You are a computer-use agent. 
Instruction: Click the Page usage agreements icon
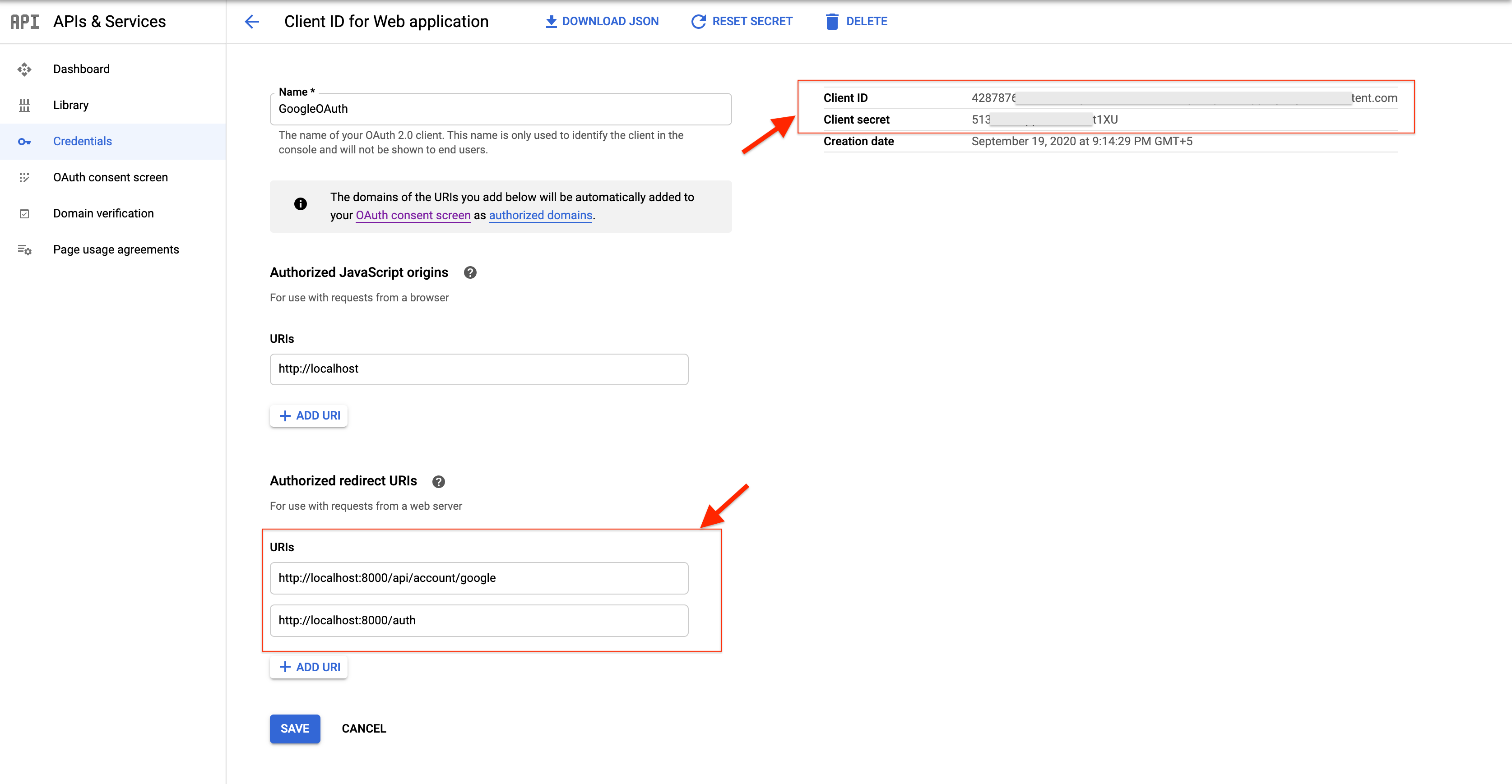pos(24,250)
